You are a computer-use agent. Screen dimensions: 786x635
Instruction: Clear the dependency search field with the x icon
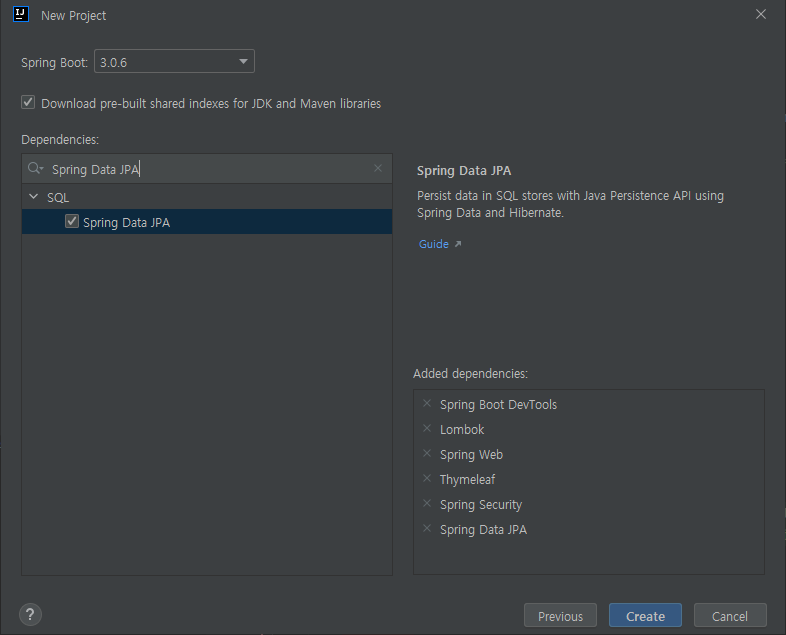pyautogui.click(x=378, y=168)
